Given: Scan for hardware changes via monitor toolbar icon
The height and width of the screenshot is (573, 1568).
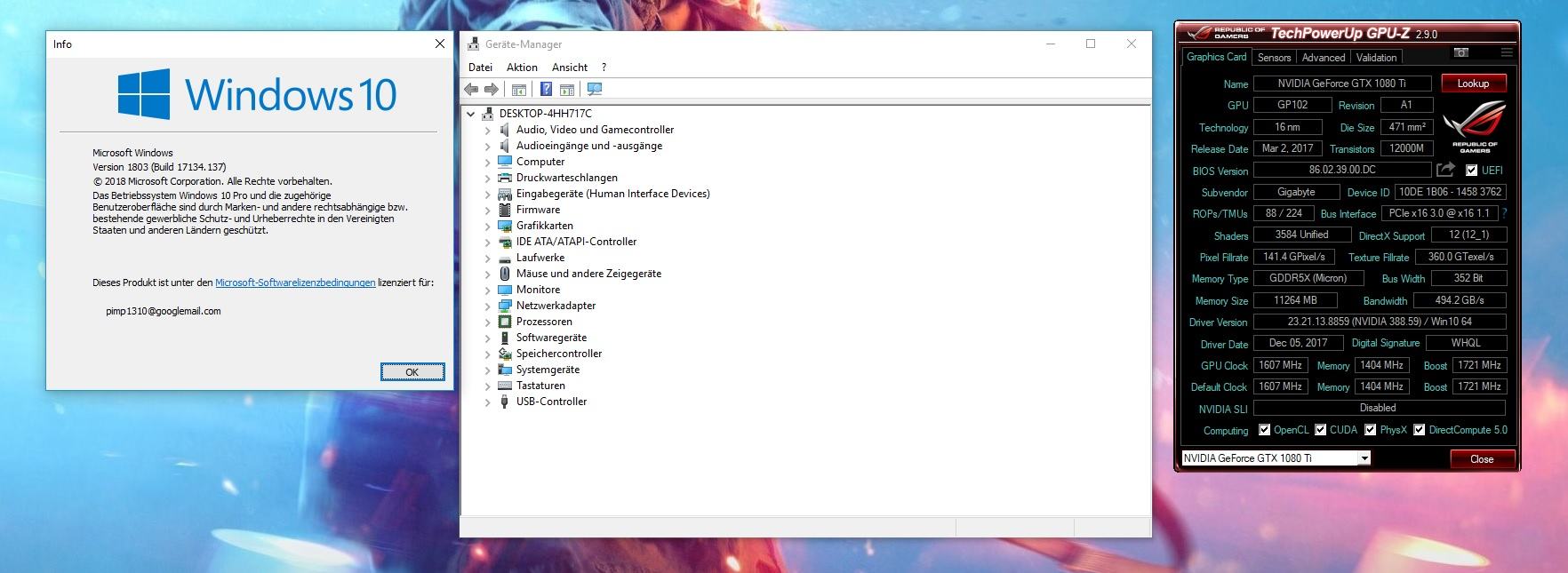Looking at the screenshot, I should [595, 89].
